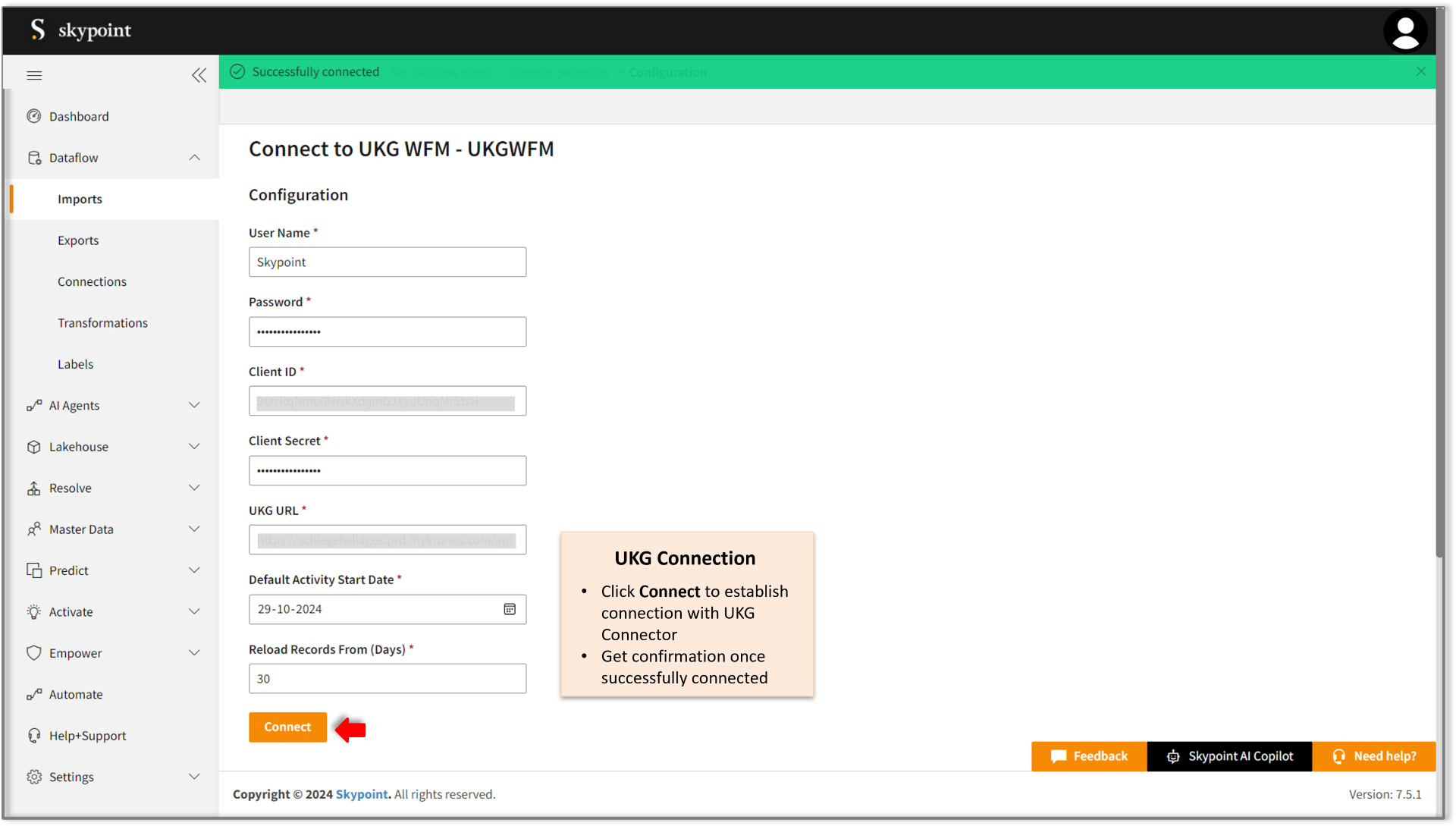Select the Exports menu item
This screenshot has width=1456, height=826.
(x=78, y=240)
